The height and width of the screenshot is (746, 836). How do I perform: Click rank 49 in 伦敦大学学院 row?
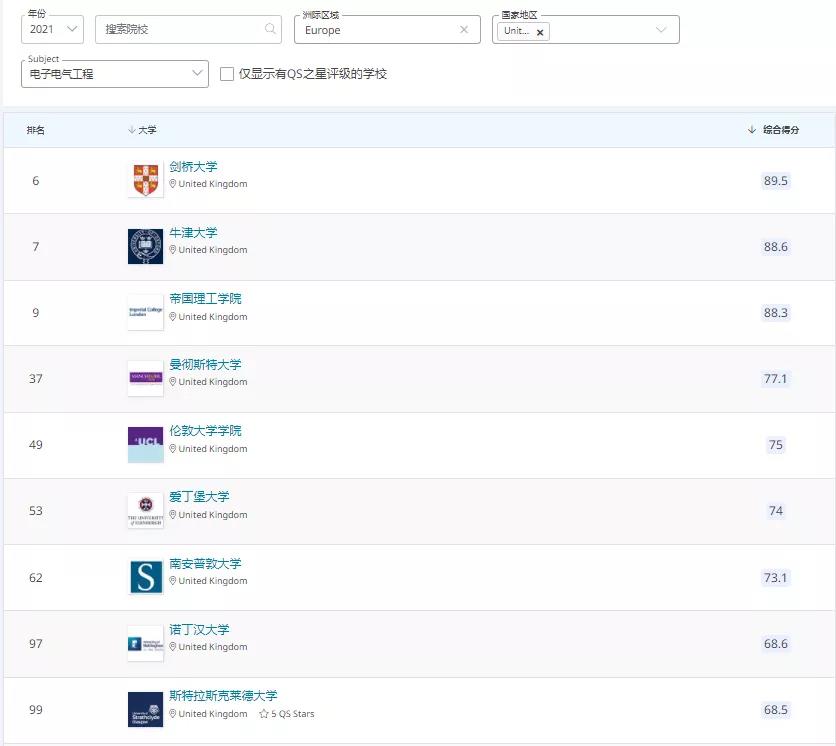pos(36,445)
